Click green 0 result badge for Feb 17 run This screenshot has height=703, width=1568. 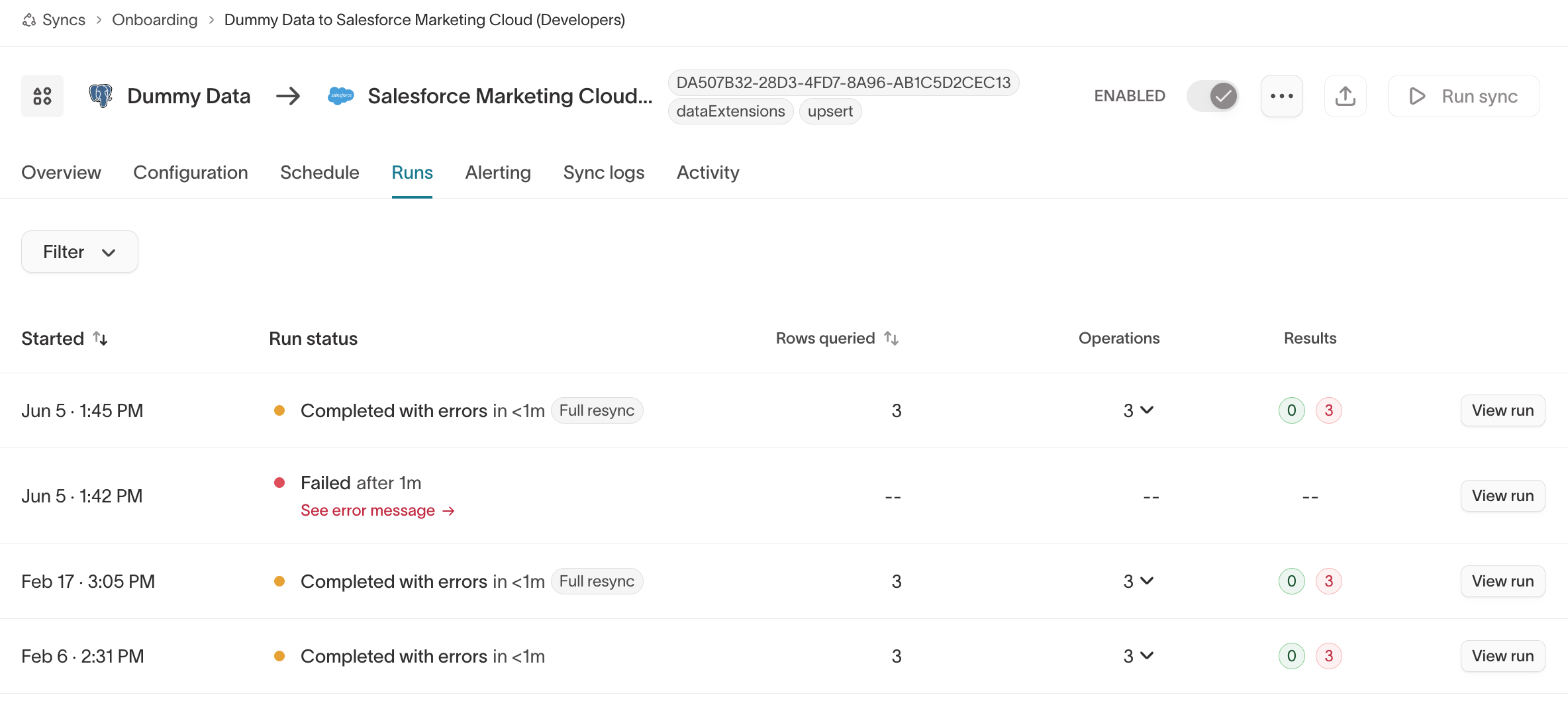[1292, 581]
